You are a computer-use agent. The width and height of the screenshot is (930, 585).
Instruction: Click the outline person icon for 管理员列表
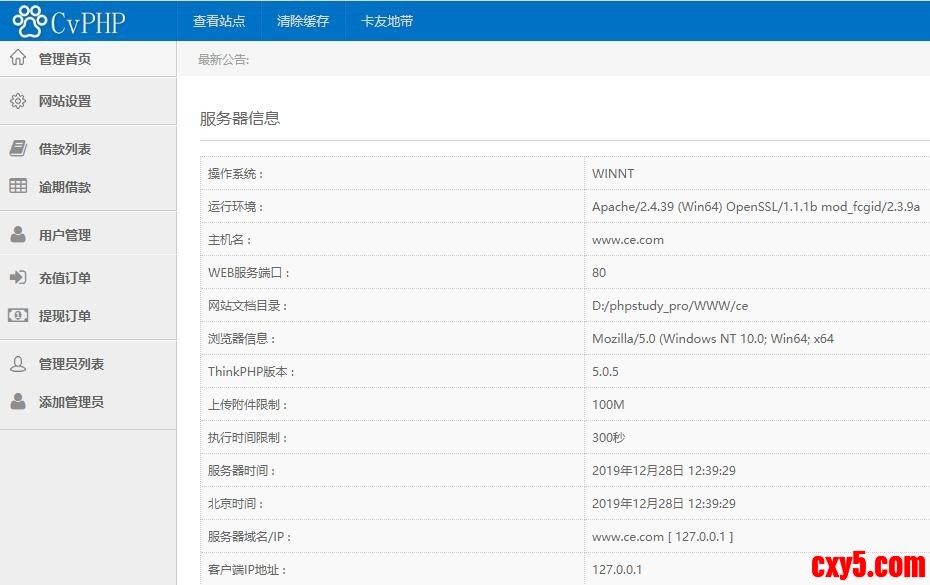[18, 364]
